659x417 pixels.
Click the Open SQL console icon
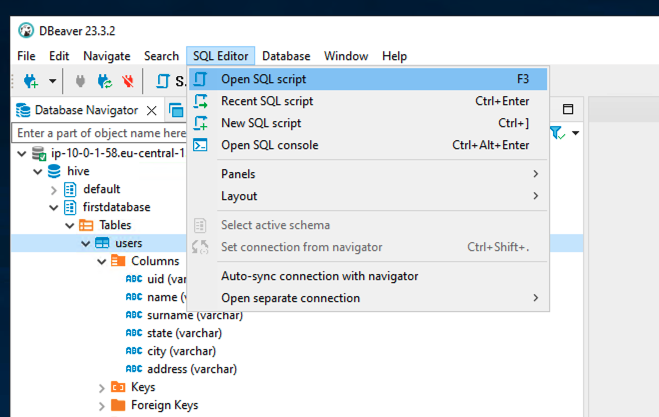click(x=200, y=145)
